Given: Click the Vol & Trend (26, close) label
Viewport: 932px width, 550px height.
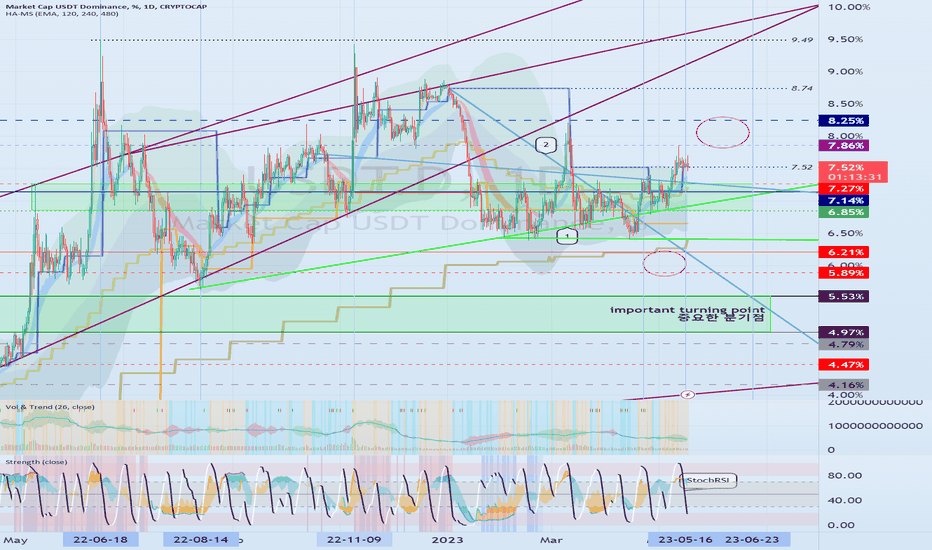Looking at the screenshot, I should [x=49, y=407].
